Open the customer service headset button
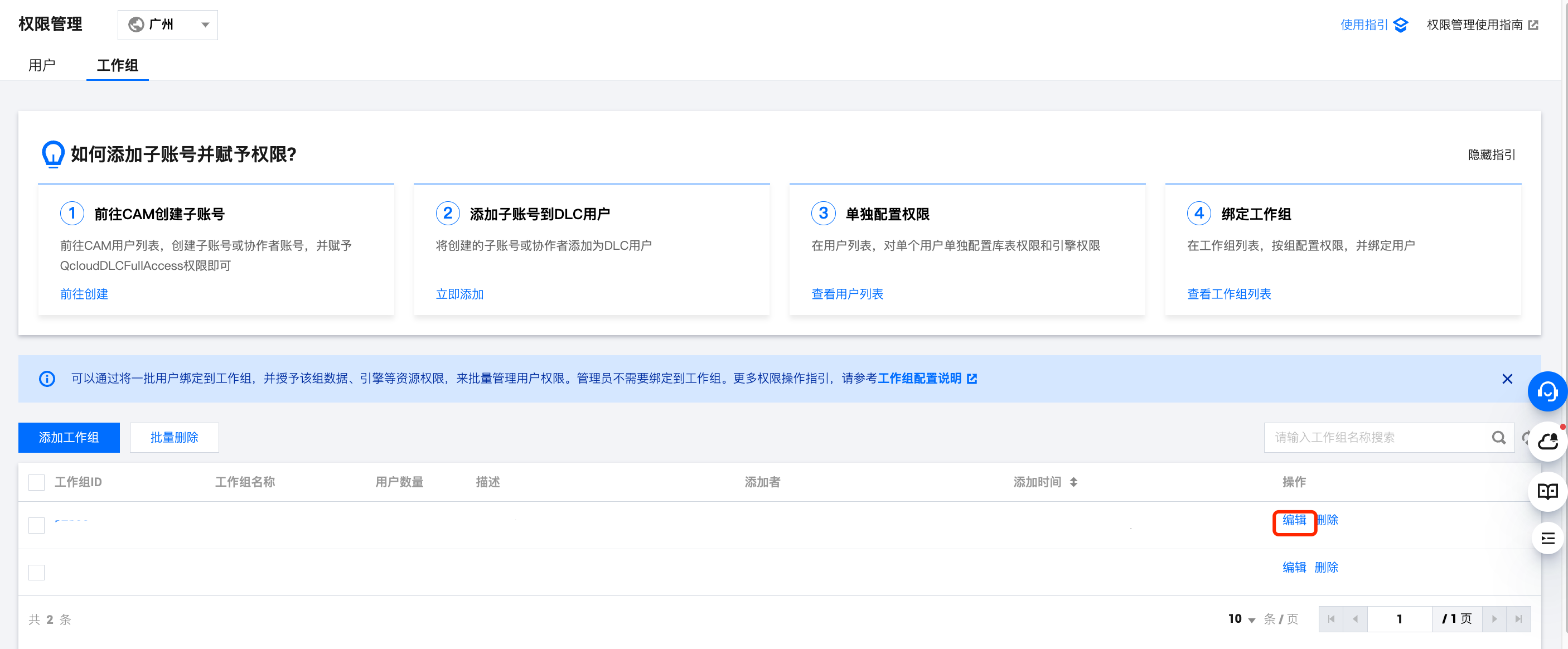The height and width of the screenshot is (649, 1568). 1547,391
